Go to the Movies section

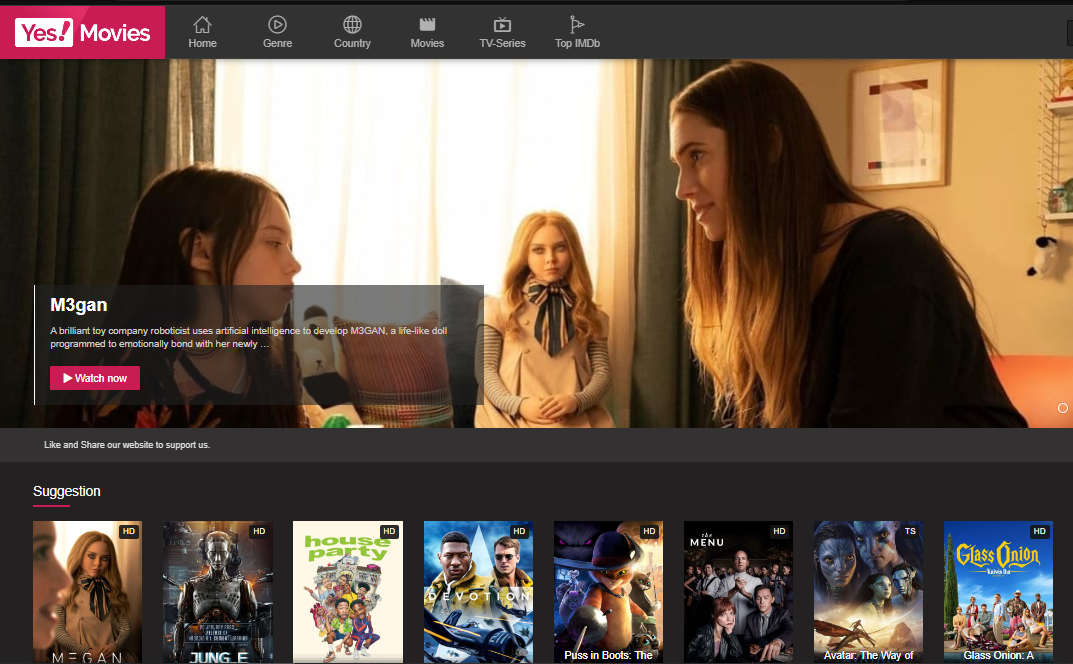427,33
